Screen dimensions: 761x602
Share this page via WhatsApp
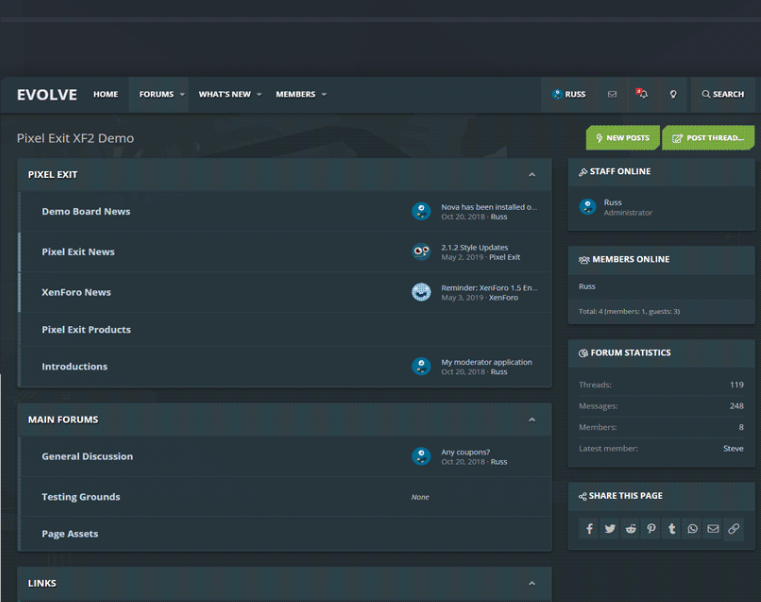[693, 529]
